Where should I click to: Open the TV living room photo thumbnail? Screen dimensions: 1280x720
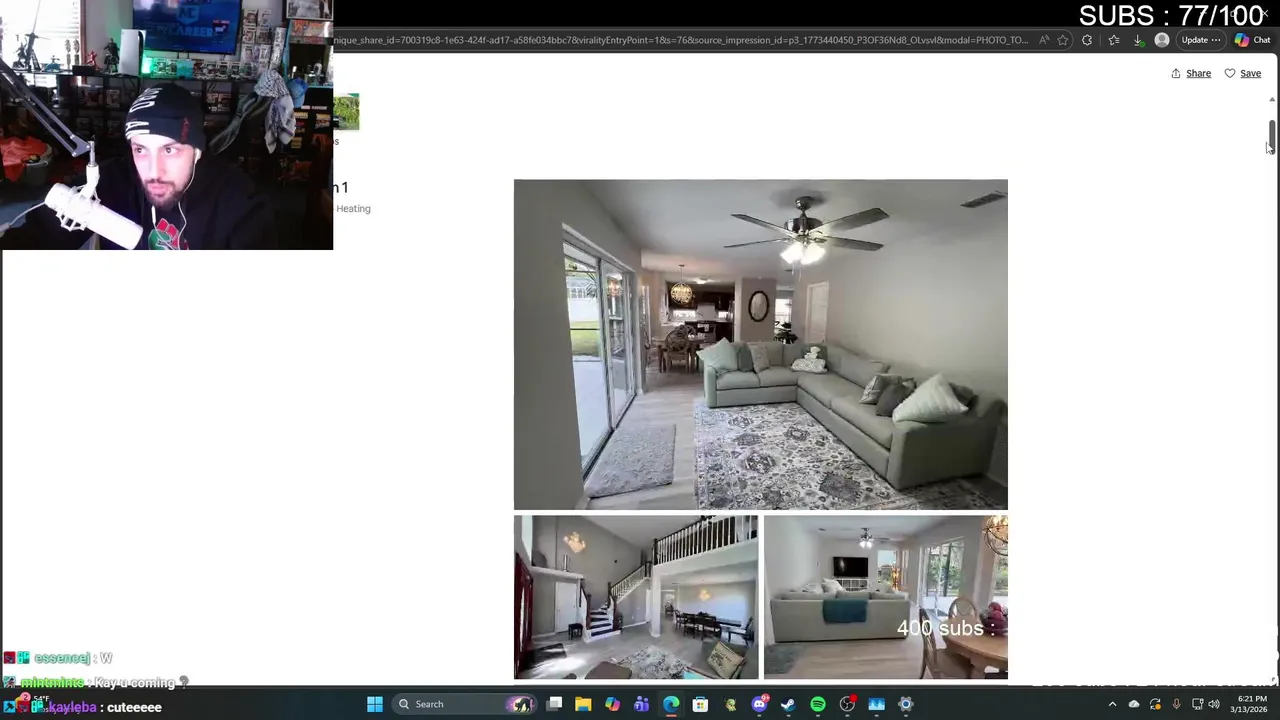point(886,597)
